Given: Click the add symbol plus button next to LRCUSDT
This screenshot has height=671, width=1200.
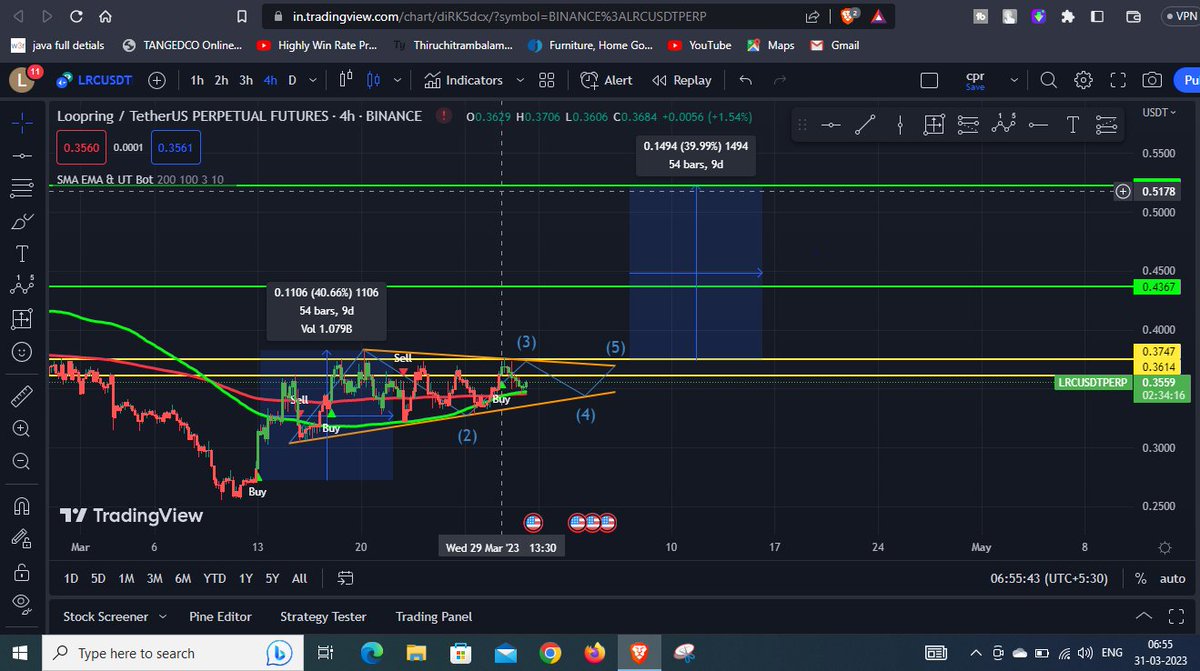Looking at the screenshot, I should coord(157,80).
